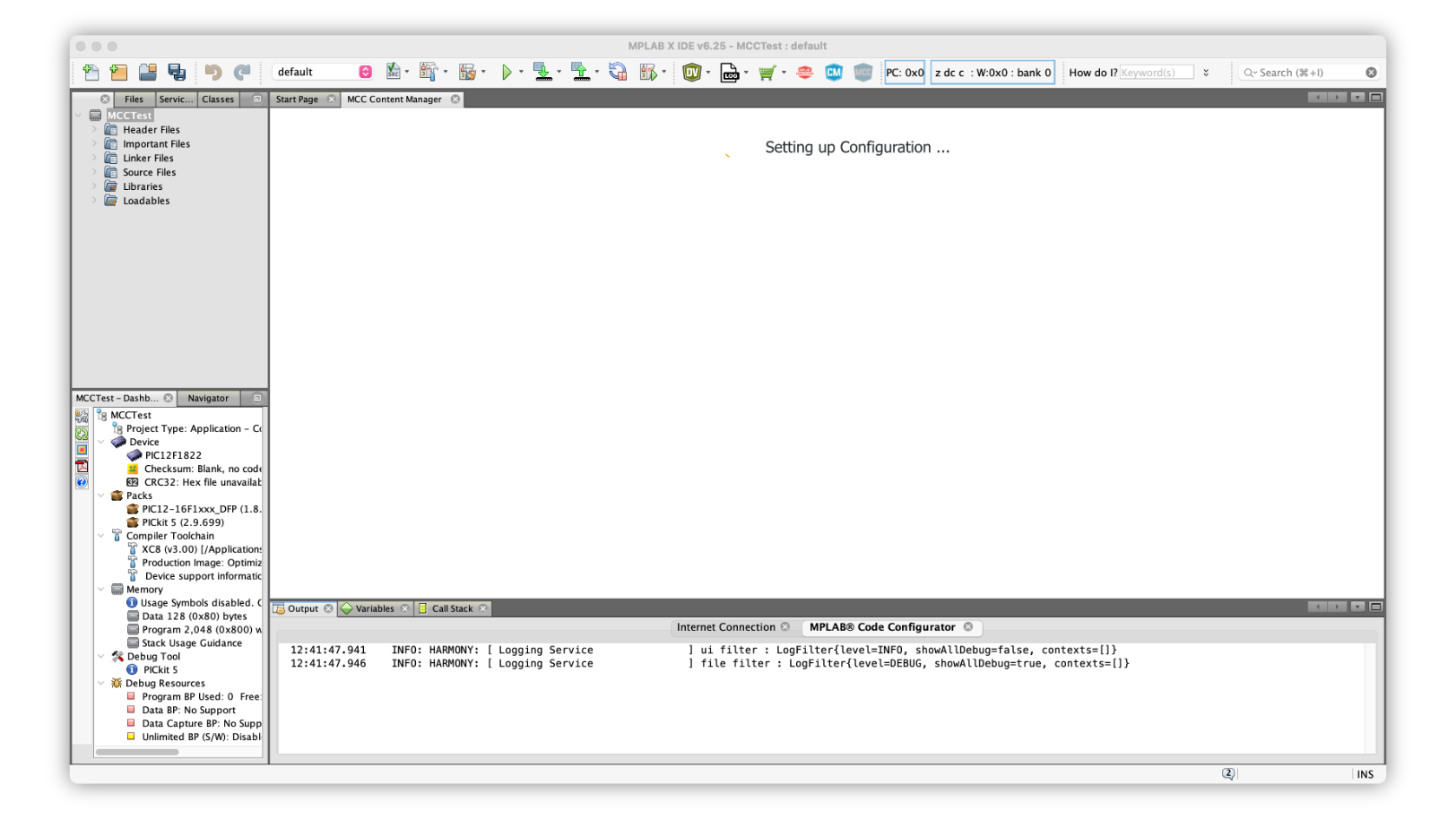This screenshot has height=819, width=1456.
Task: Expand the Source Files folder
Action: click(94, 173)
